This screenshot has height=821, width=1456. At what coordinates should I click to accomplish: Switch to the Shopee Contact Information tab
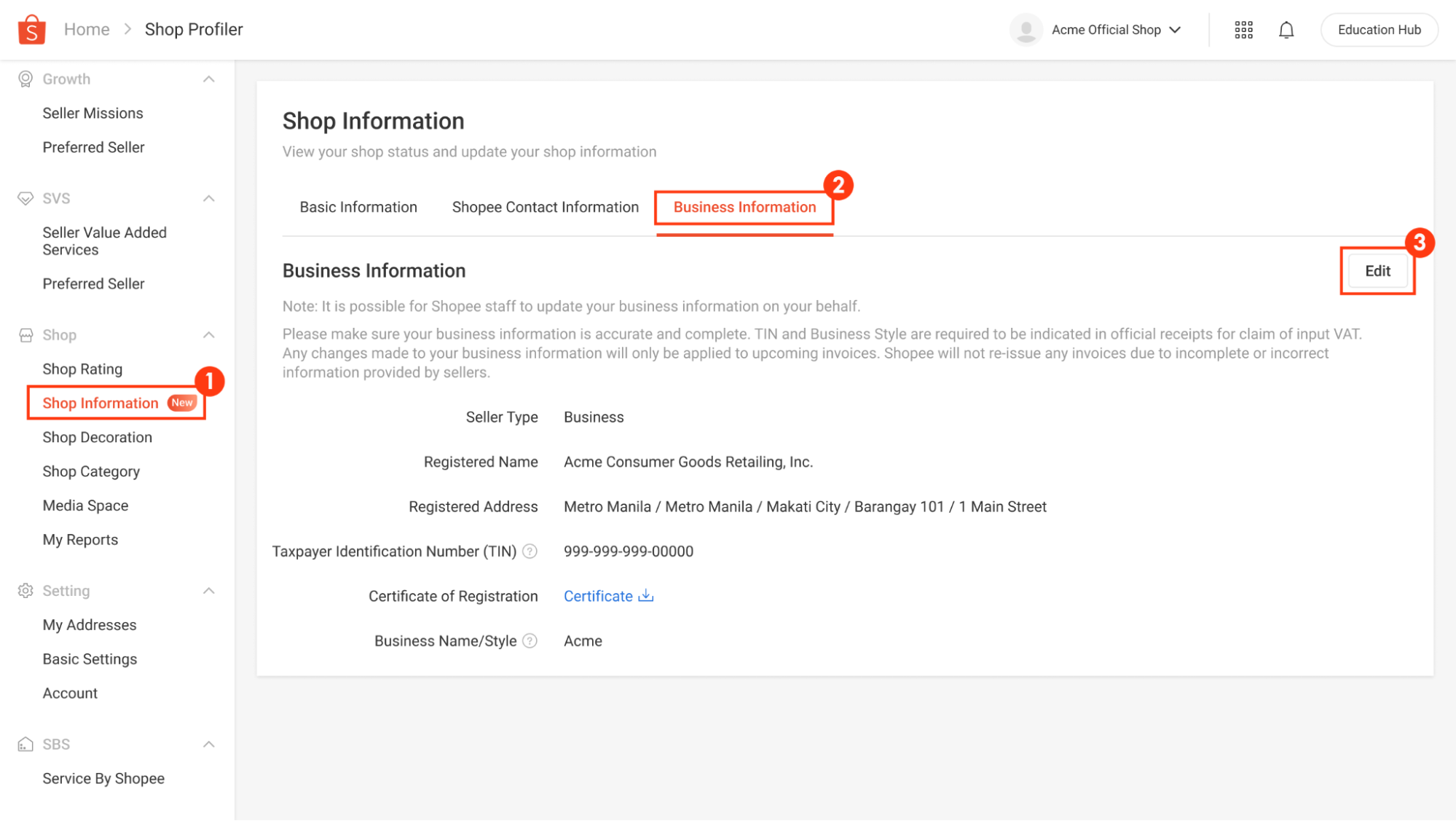click(544, 207)
